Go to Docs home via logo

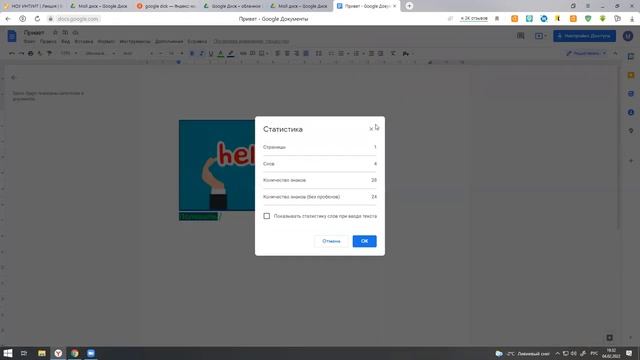pyautogui.click(x=12, y=36)
